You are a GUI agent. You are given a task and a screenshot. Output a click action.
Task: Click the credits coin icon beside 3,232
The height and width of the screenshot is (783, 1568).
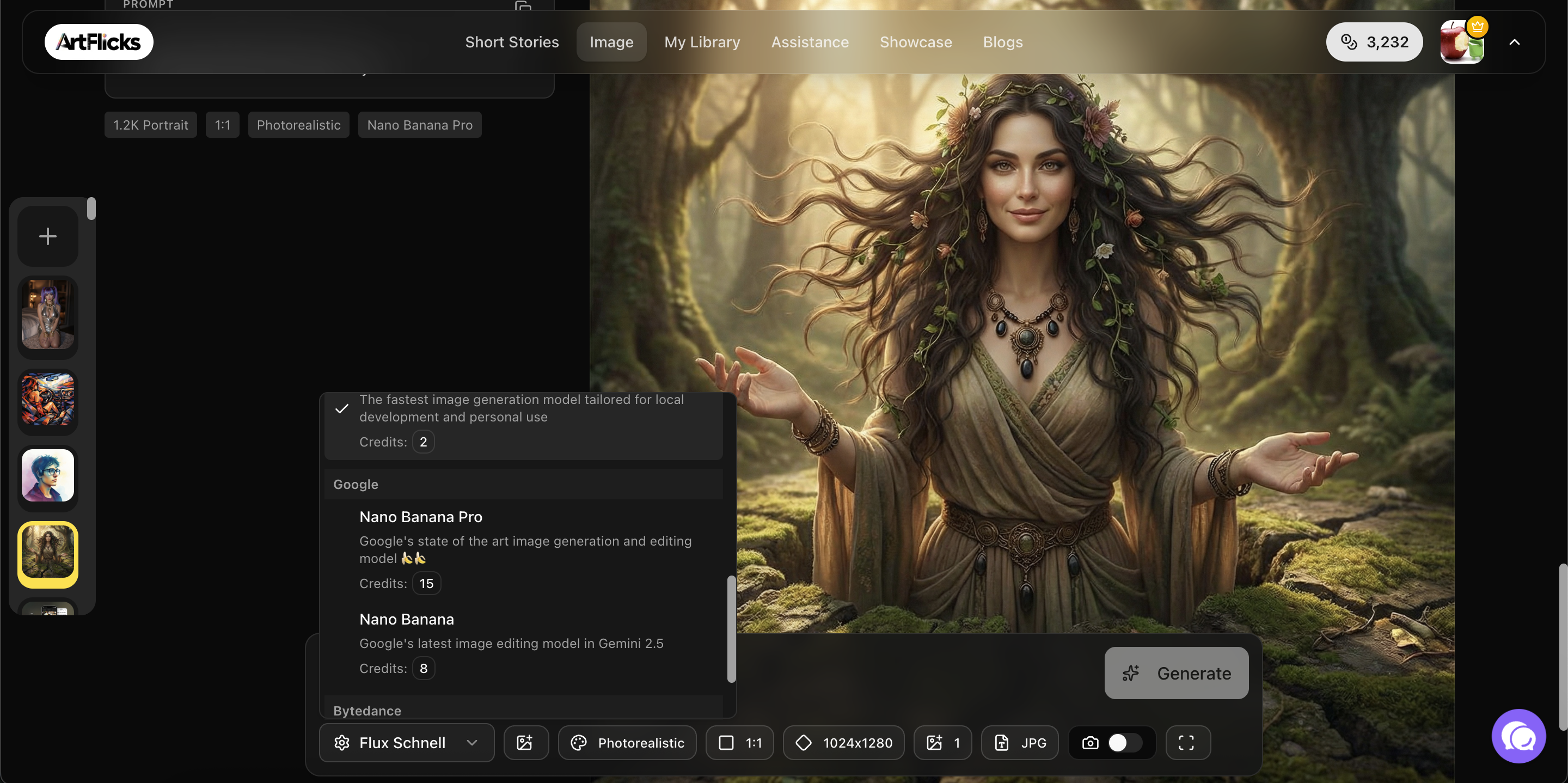[1350, 42]
